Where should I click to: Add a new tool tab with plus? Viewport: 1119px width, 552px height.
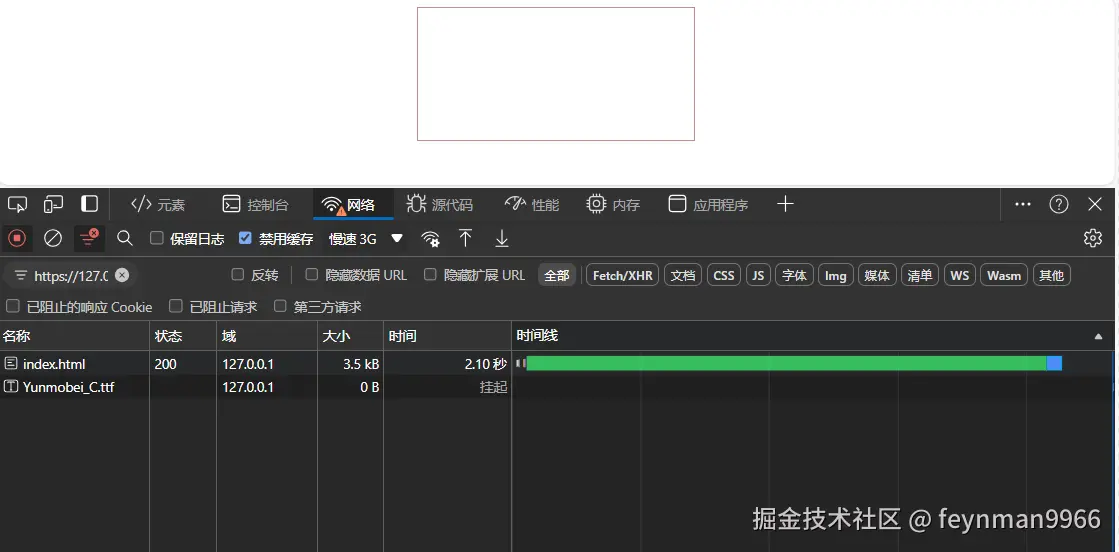point(785,204)
